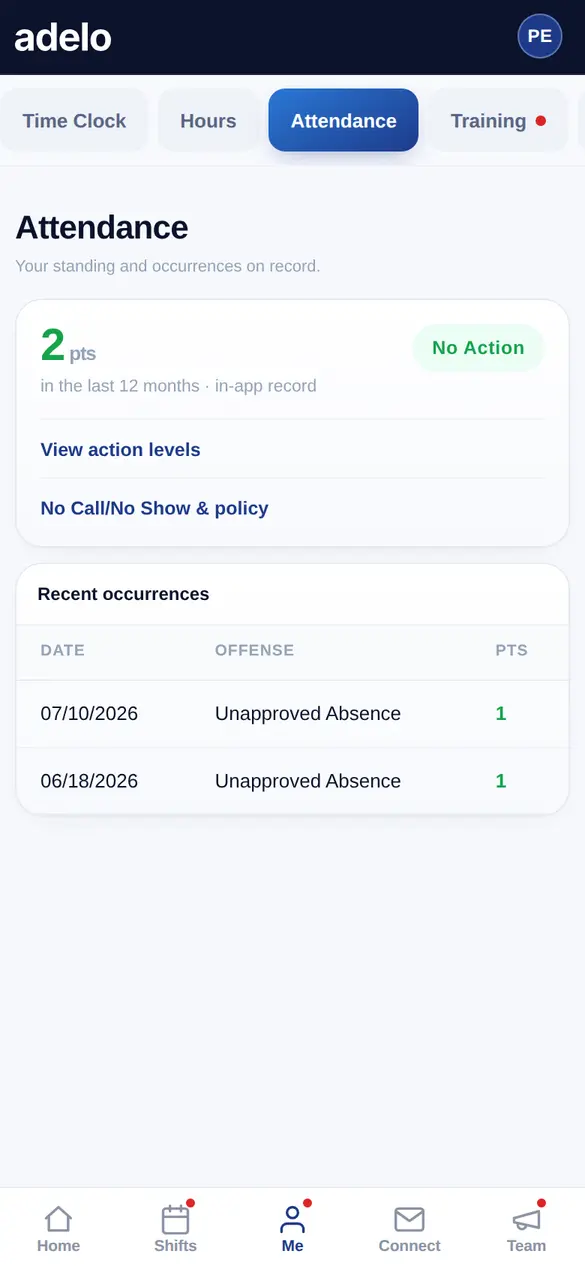This screenshot has width=585, height=1266.
Task: Click the No Action status badge
Action: pos(478,348)
